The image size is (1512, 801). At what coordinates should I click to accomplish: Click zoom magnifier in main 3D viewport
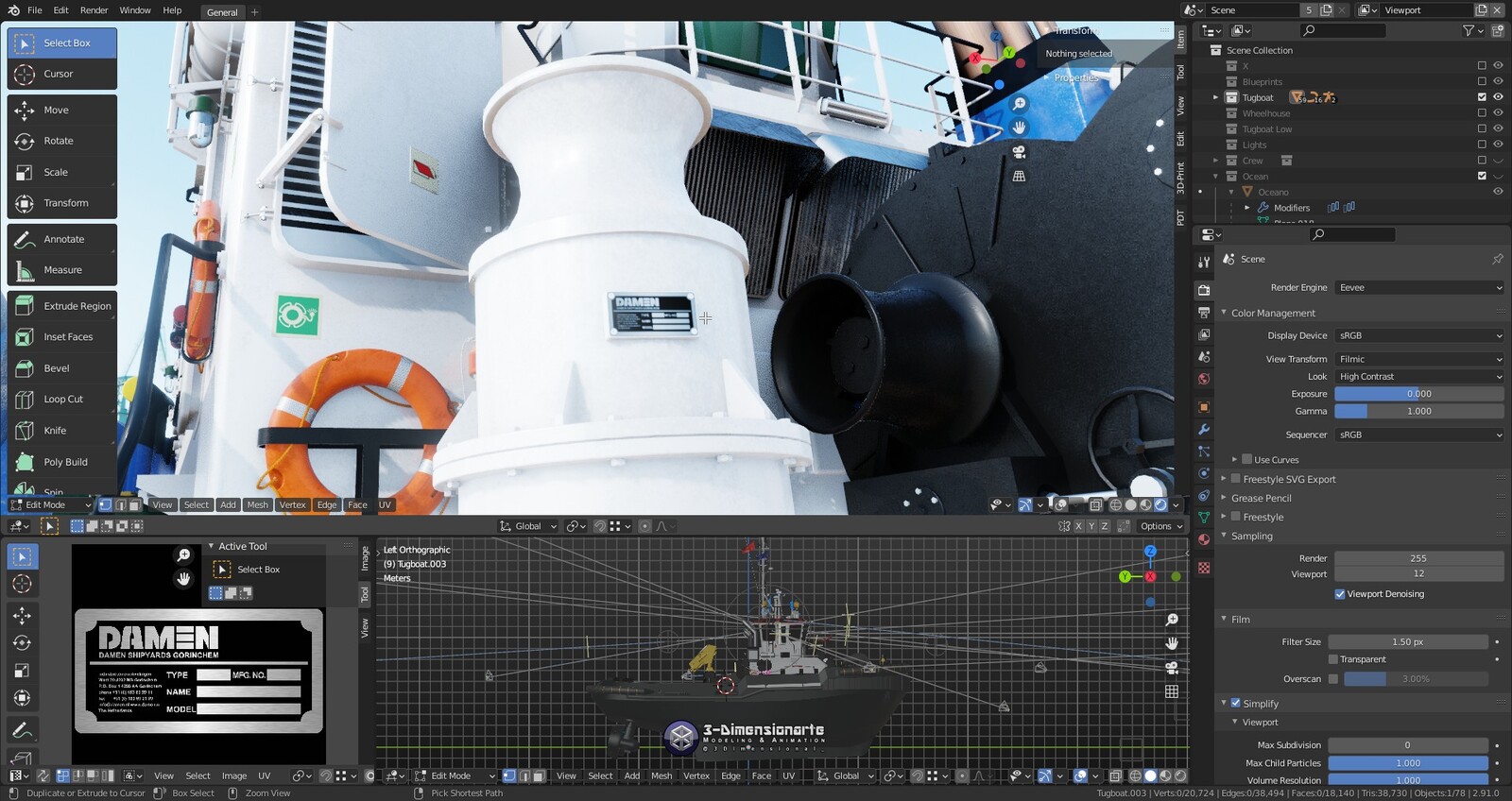pos(1019,104)
